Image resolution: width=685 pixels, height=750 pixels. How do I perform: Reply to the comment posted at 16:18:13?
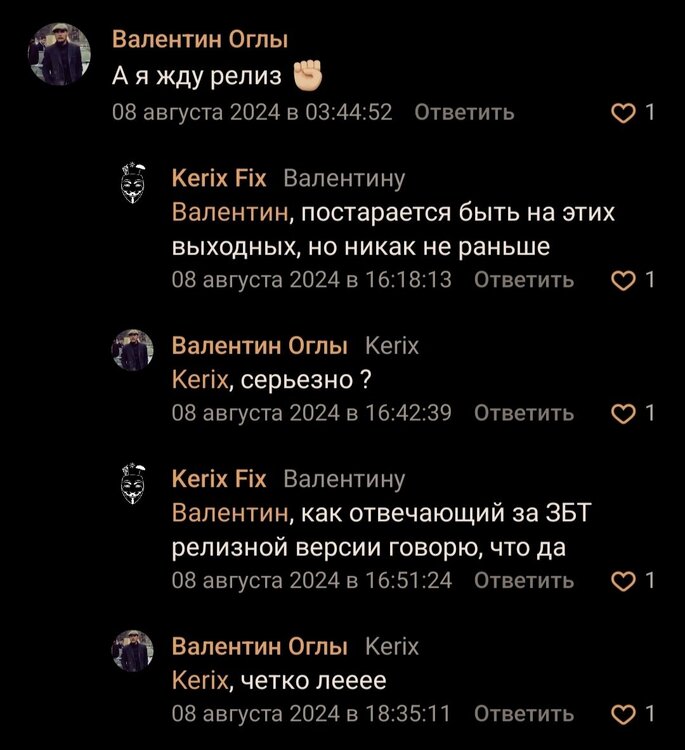524,279
